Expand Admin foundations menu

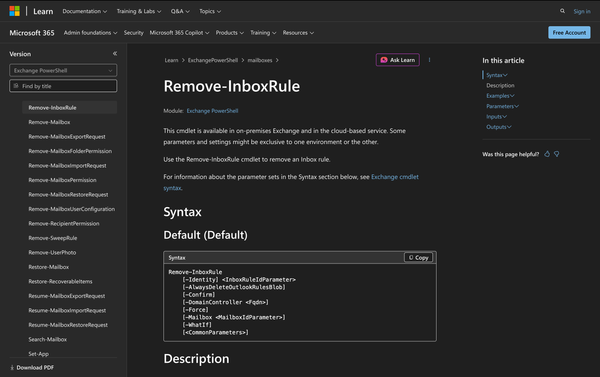pyautogui.click(x=90, y=33)
